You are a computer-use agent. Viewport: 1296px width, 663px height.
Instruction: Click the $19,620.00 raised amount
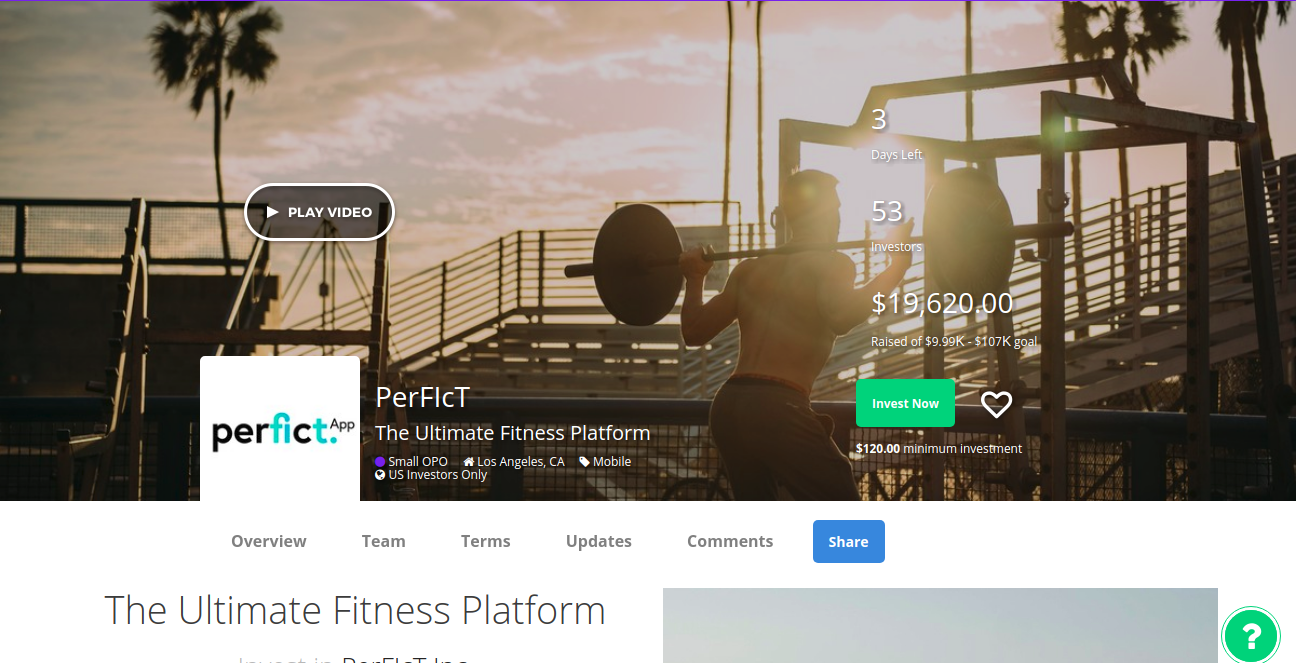click(x=942, y=303)
